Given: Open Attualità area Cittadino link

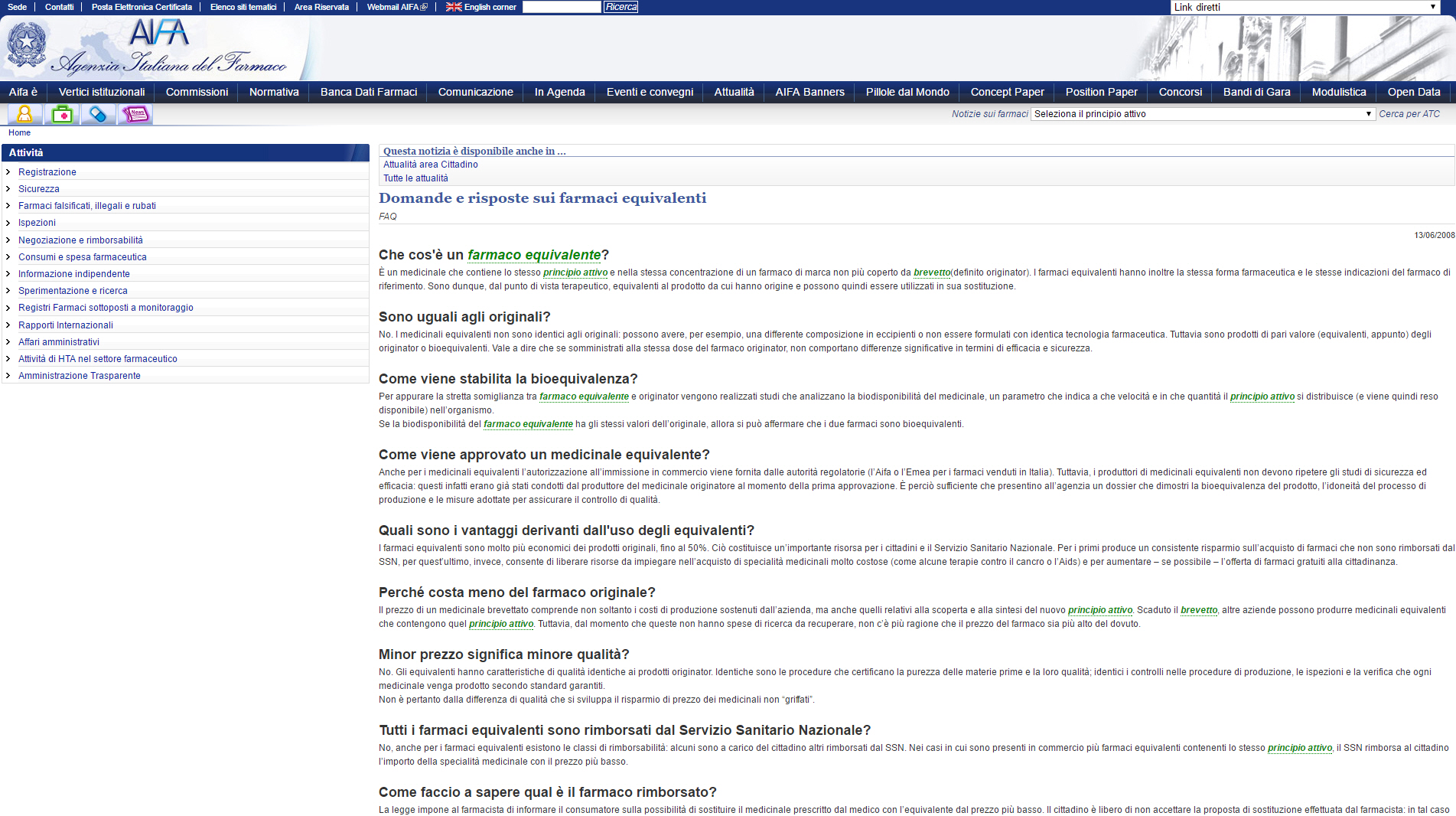Looking at the screenshot, I should [430, 165].
